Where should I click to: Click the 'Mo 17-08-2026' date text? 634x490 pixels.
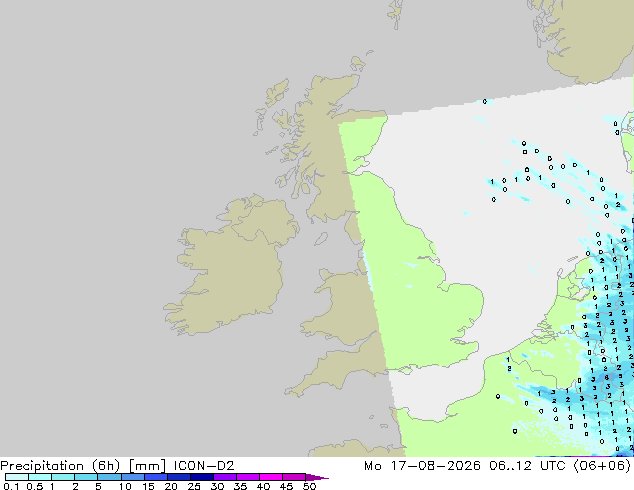tap(422, 466)
